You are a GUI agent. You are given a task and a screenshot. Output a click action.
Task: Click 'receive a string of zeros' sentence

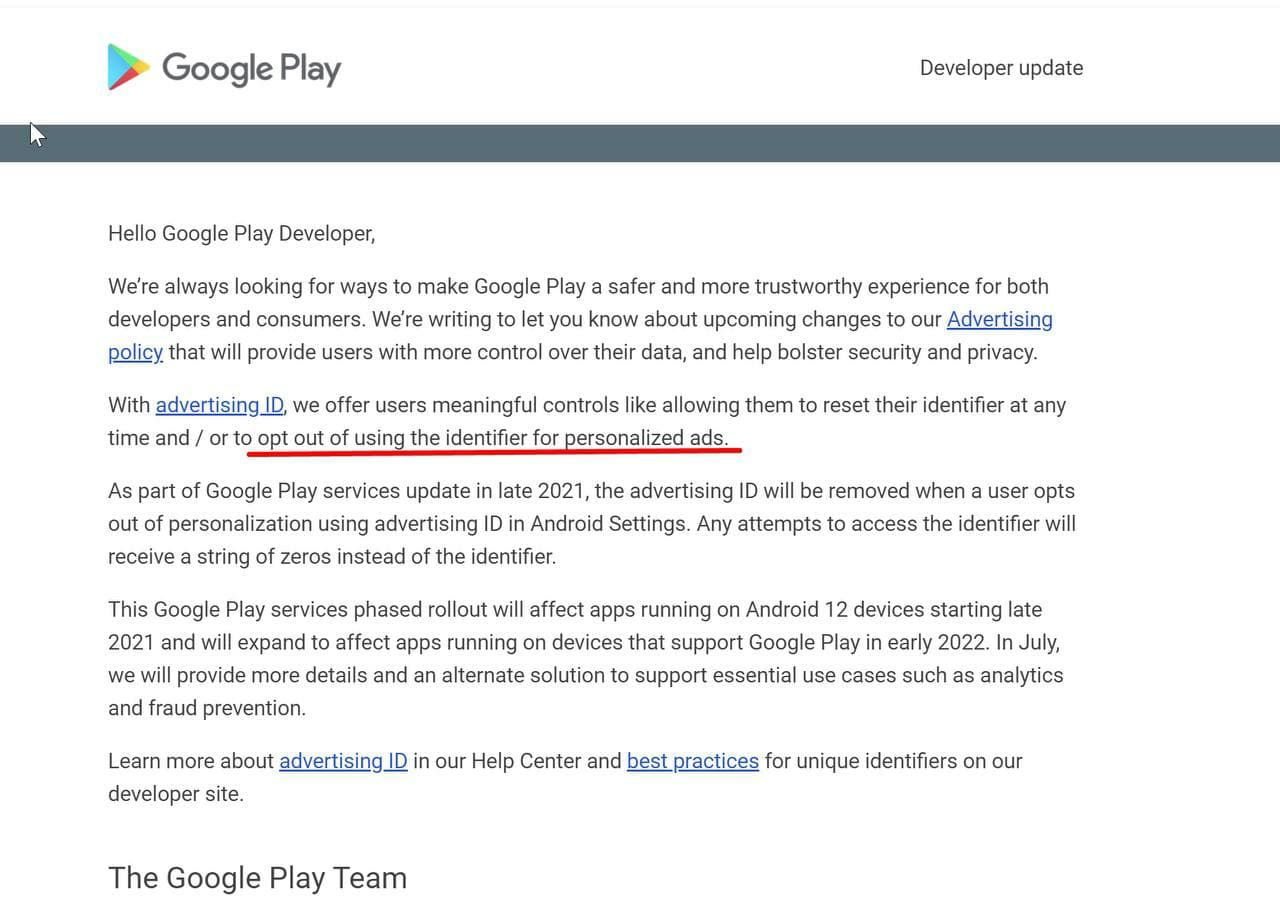(332, 557)
